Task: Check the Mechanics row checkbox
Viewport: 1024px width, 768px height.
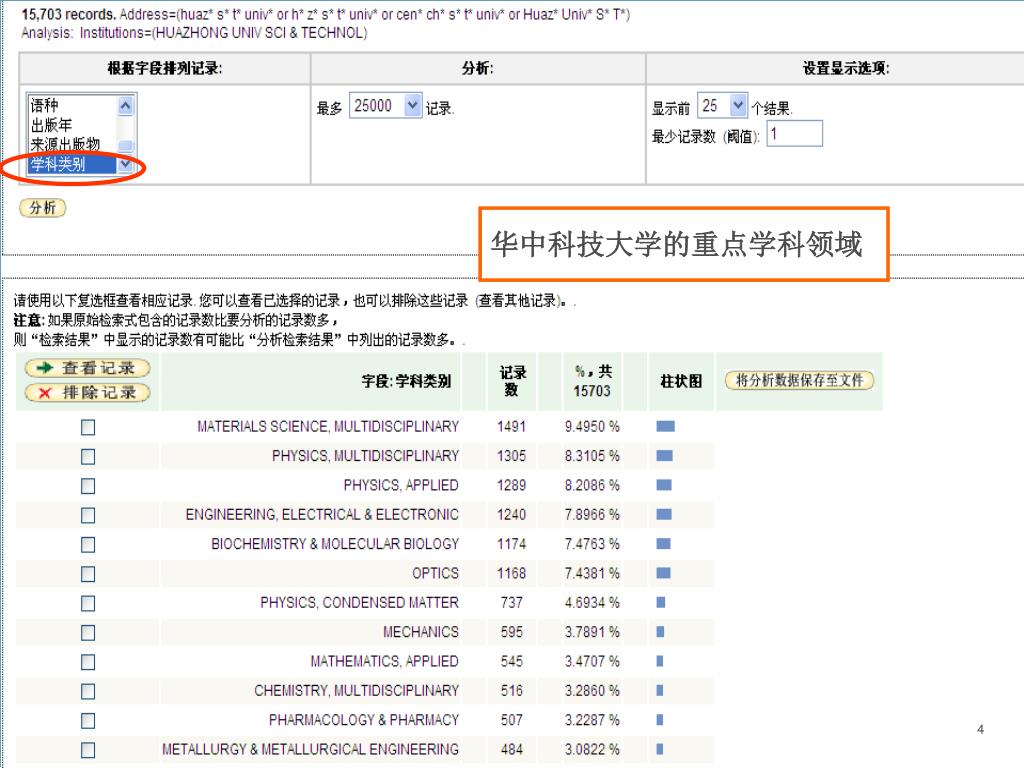Action: pyautogui.click(x=88, y=633)
